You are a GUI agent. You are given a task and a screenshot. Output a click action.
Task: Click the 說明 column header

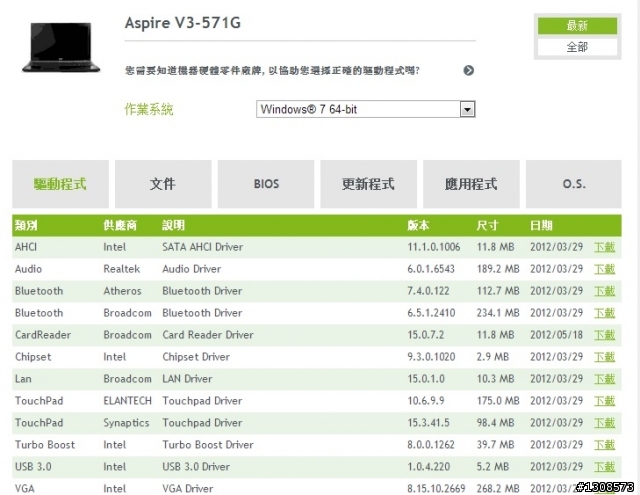173,225
